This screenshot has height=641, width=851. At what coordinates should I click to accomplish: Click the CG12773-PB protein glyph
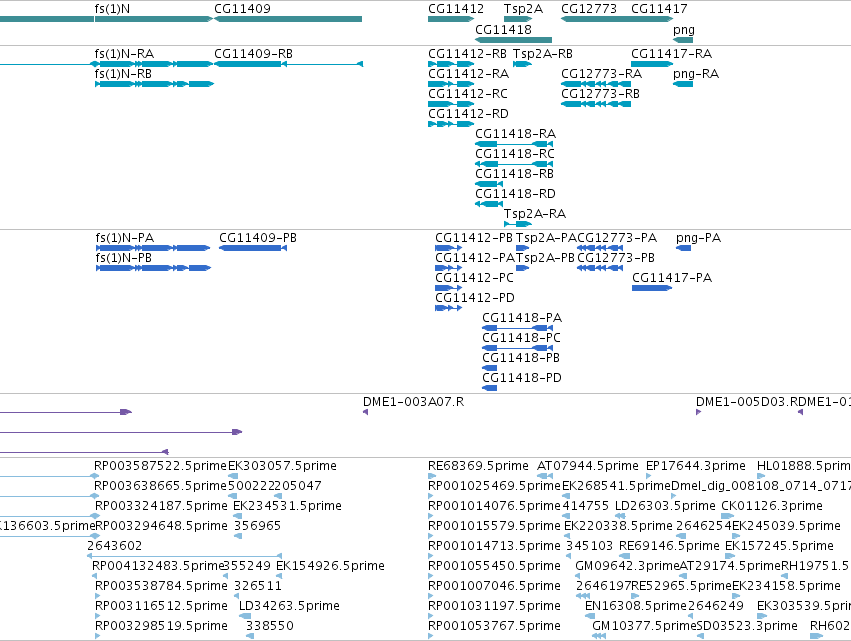tap(600, 268)
